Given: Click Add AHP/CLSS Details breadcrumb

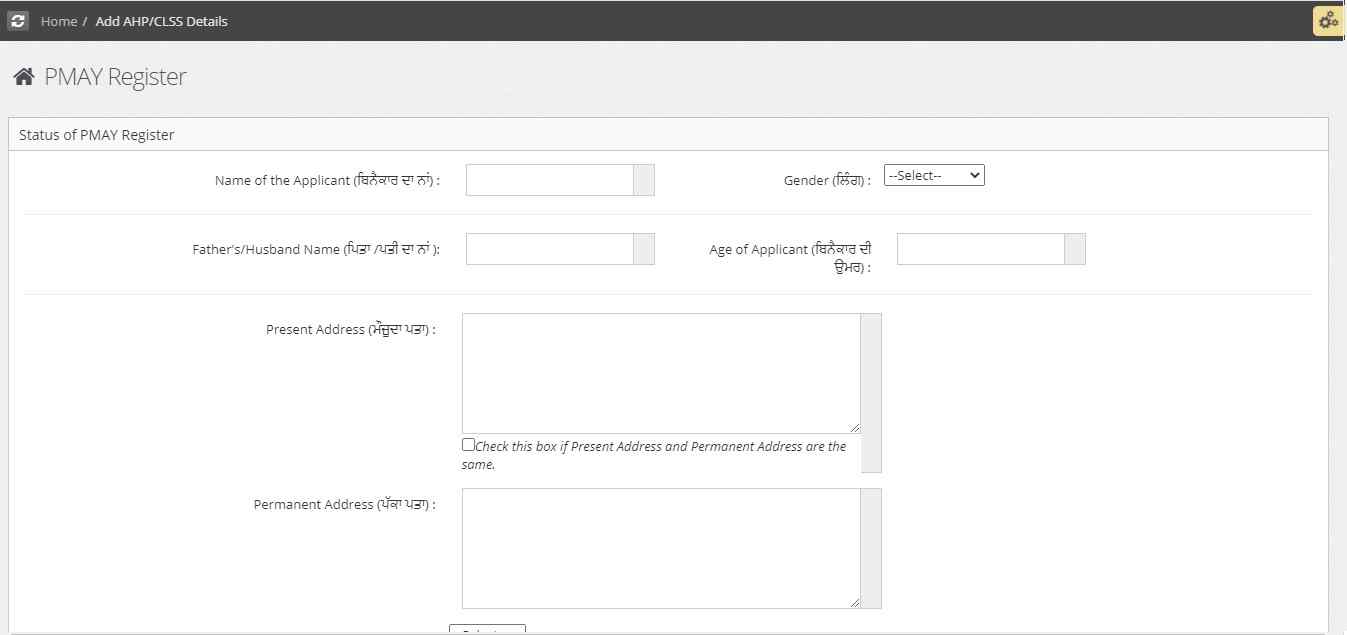Looking at the screenshot, I should 161,21.
